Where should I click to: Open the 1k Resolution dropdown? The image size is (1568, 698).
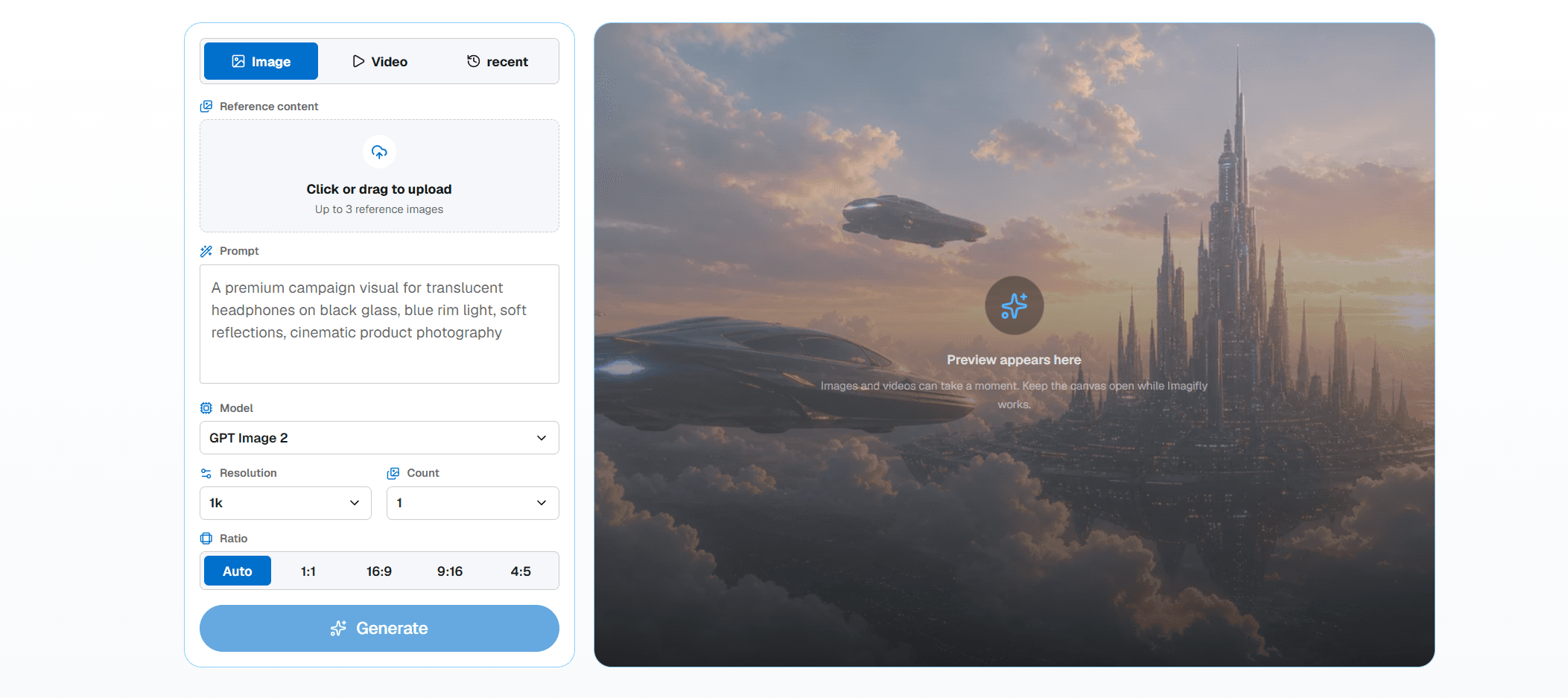coord(285,503)
